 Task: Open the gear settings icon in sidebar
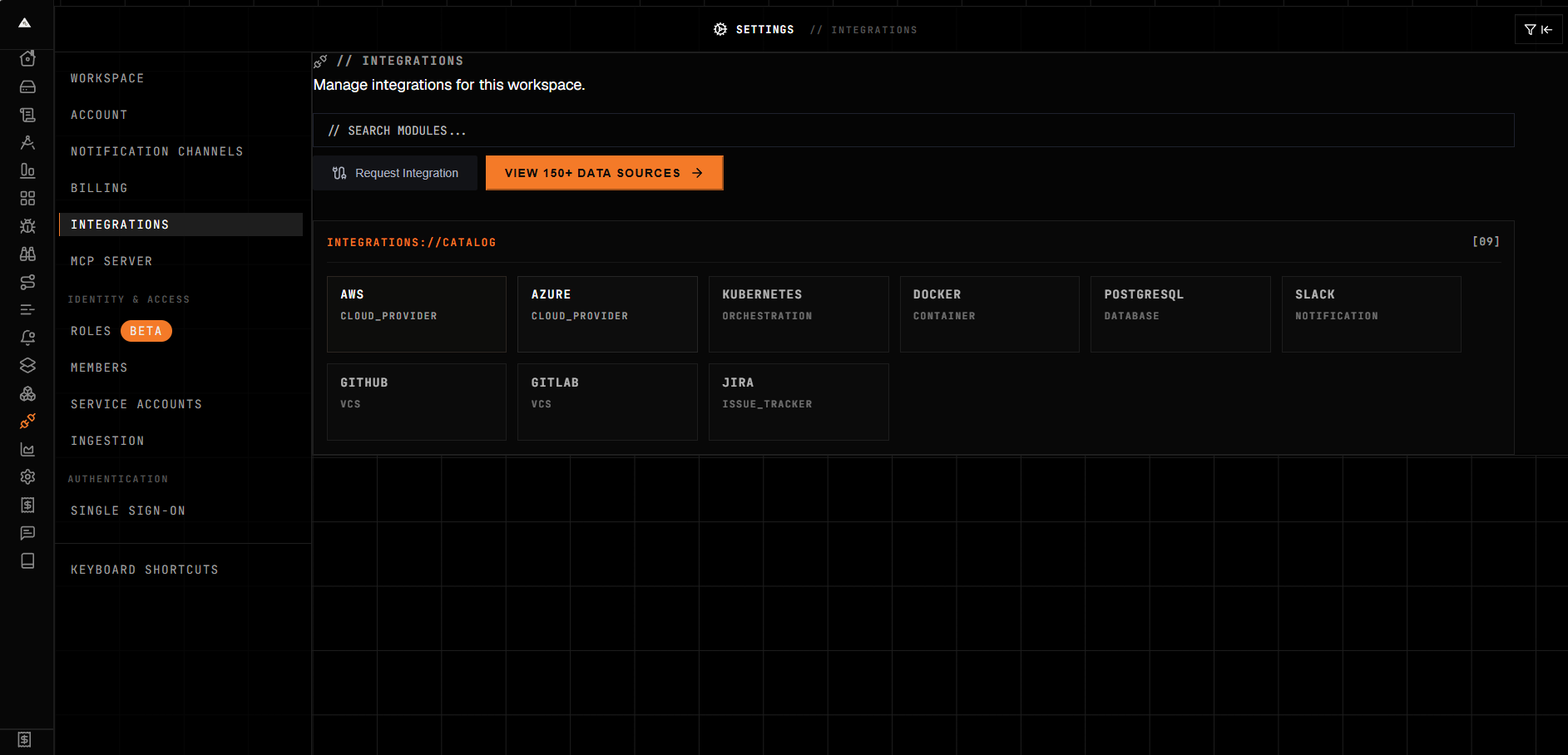click(x=27, y=476)
